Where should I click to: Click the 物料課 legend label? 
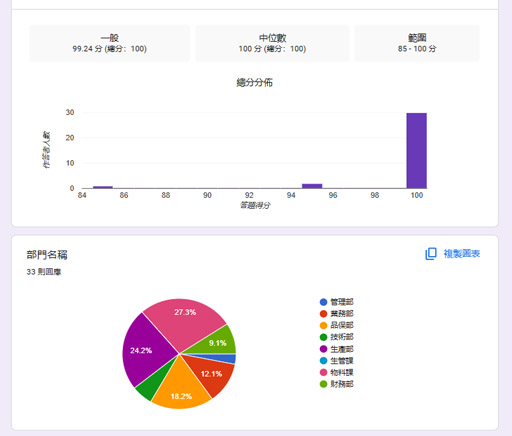point(342,372)
